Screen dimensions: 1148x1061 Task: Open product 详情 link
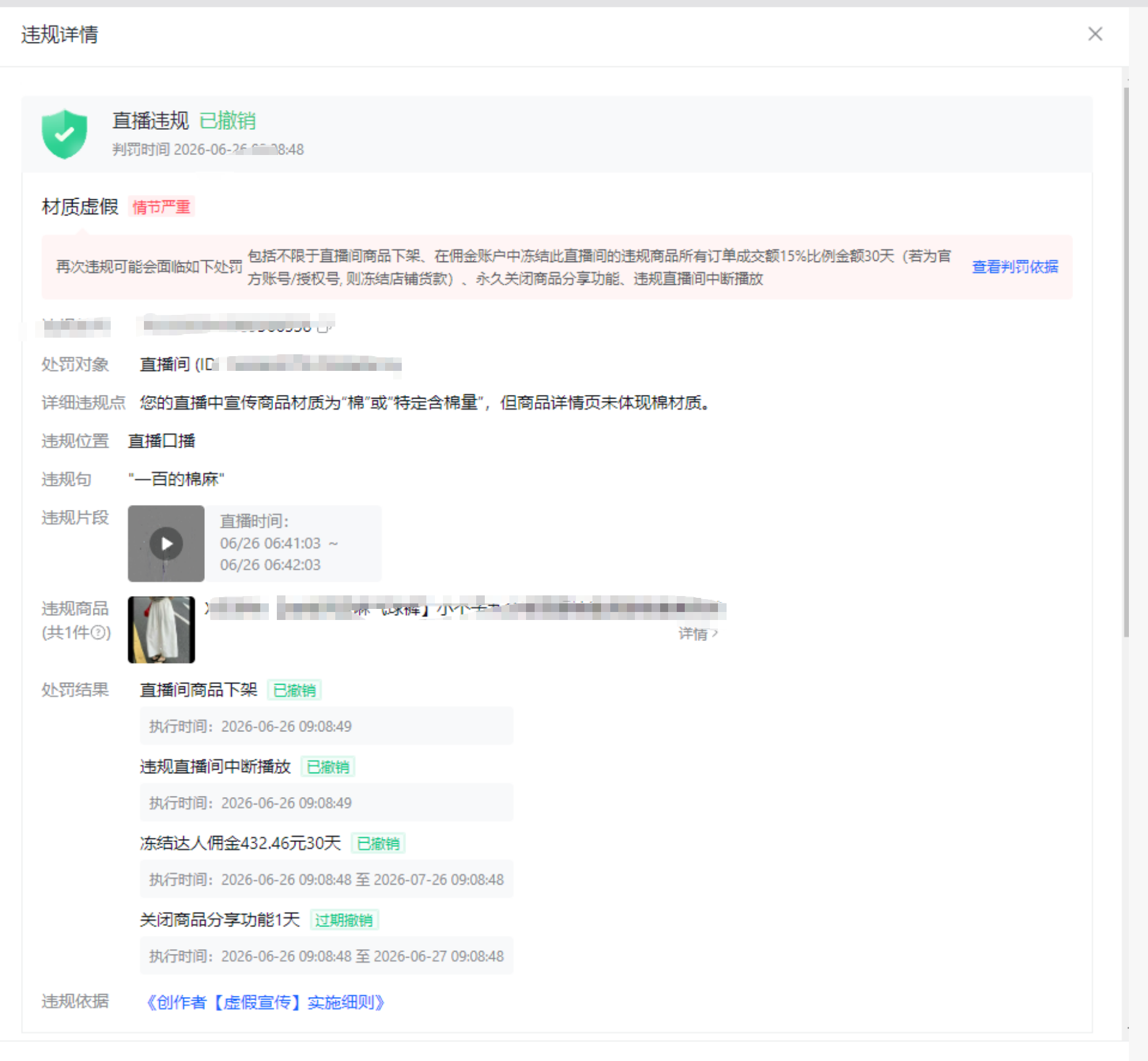point(698,634)
